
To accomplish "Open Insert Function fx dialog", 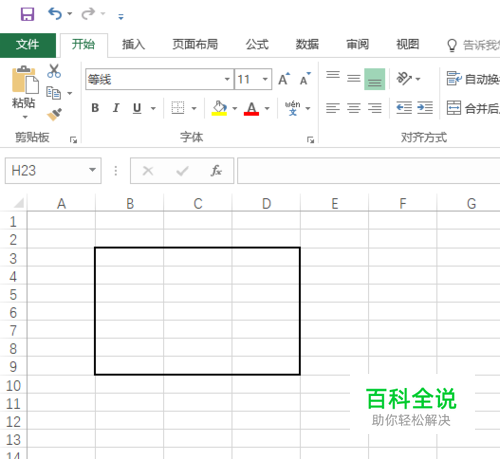I will (x=216, y=171).
